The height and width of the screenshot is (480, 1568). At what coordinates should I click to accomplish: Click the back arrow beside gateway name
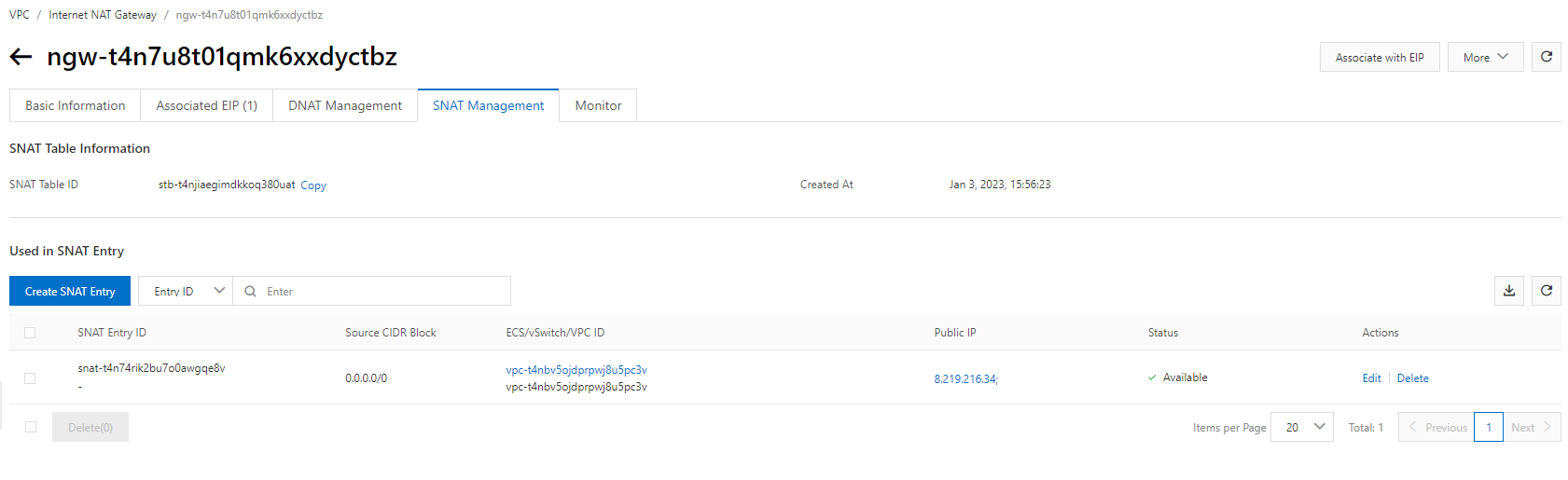21,57
